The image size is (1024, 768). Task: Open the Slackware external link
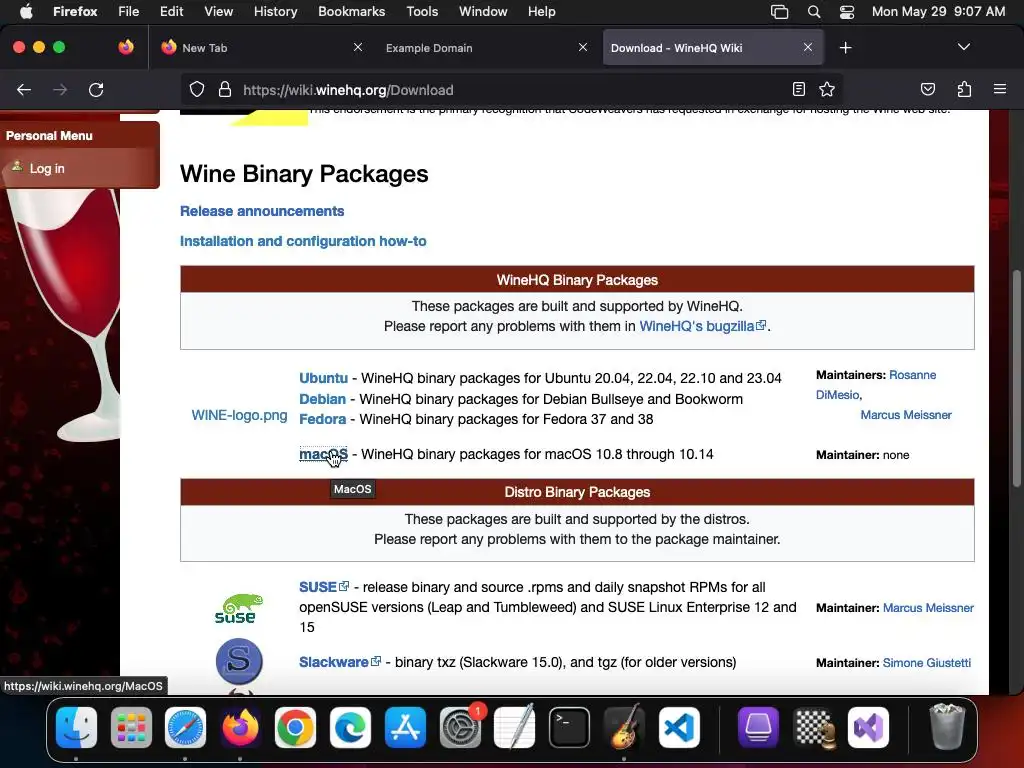click(x=340, y=662)
